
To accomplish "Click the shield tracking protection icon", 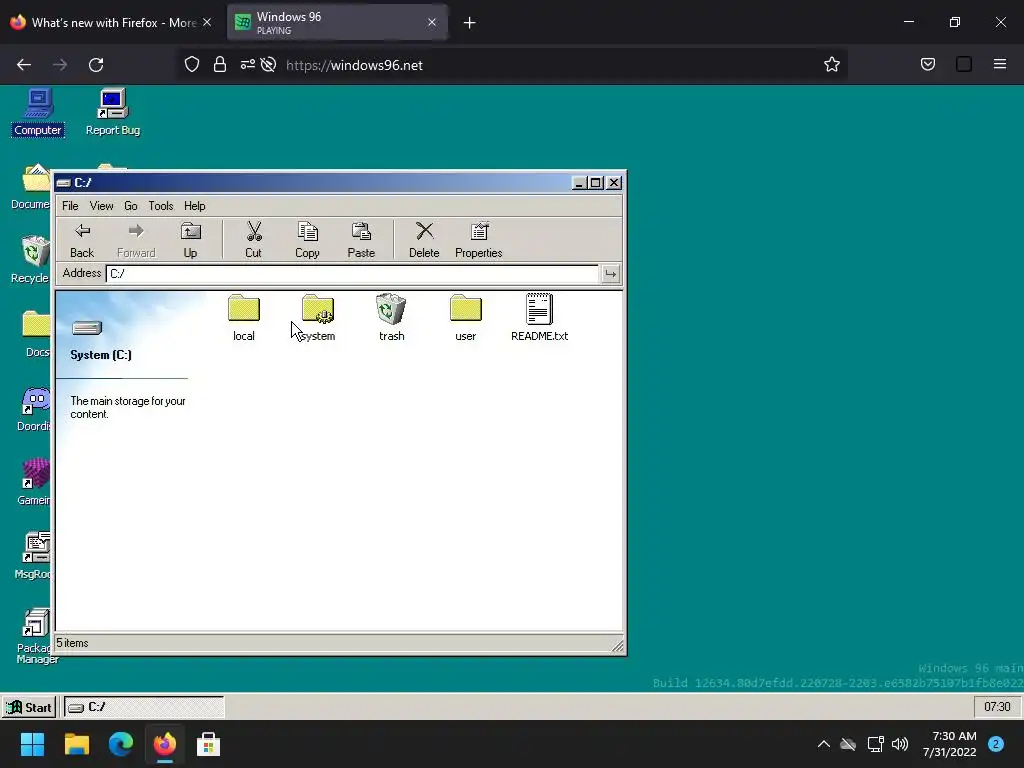I will coord(192,65).
